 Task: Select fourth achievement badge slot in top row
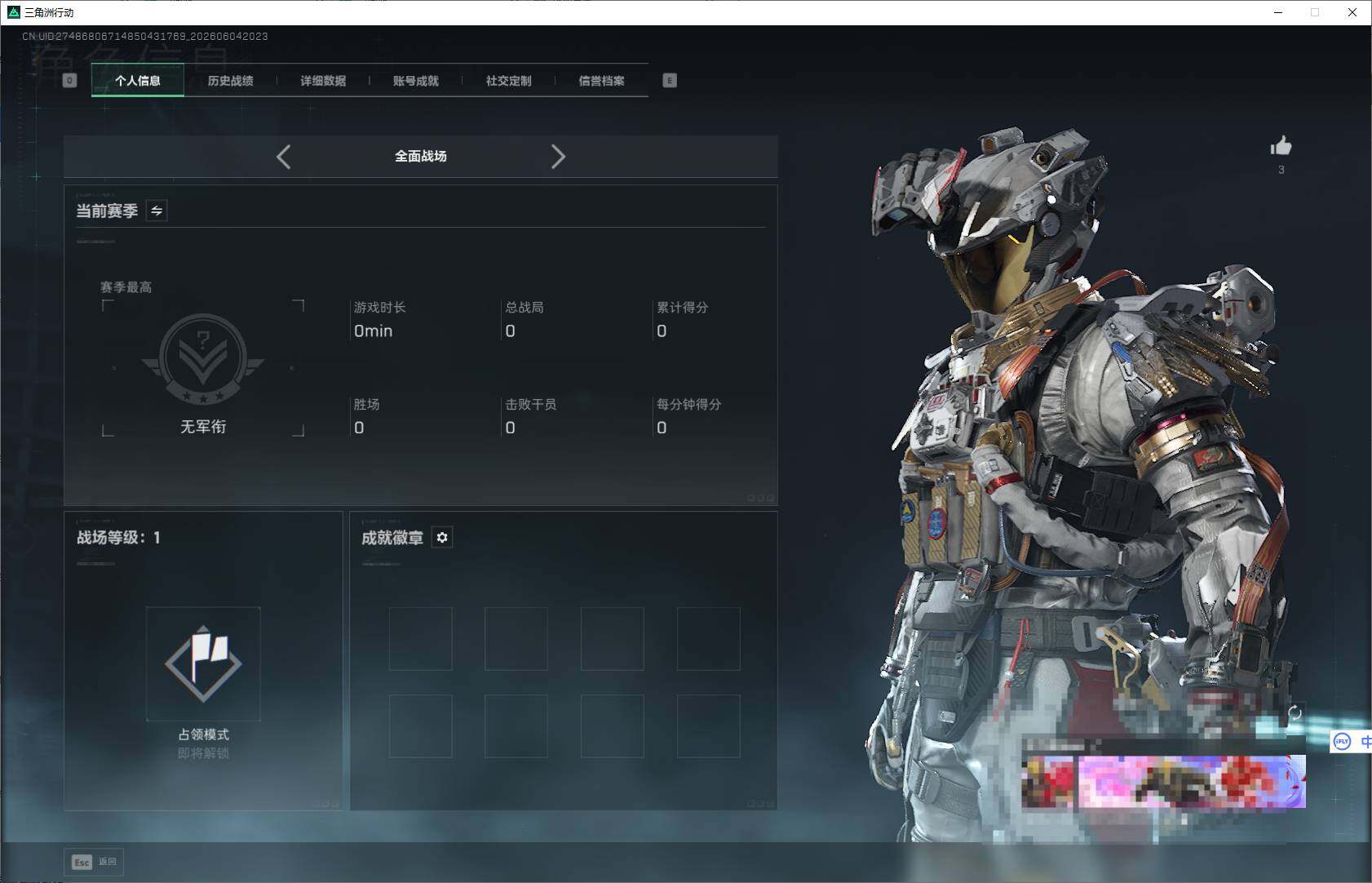click(709, 639)
